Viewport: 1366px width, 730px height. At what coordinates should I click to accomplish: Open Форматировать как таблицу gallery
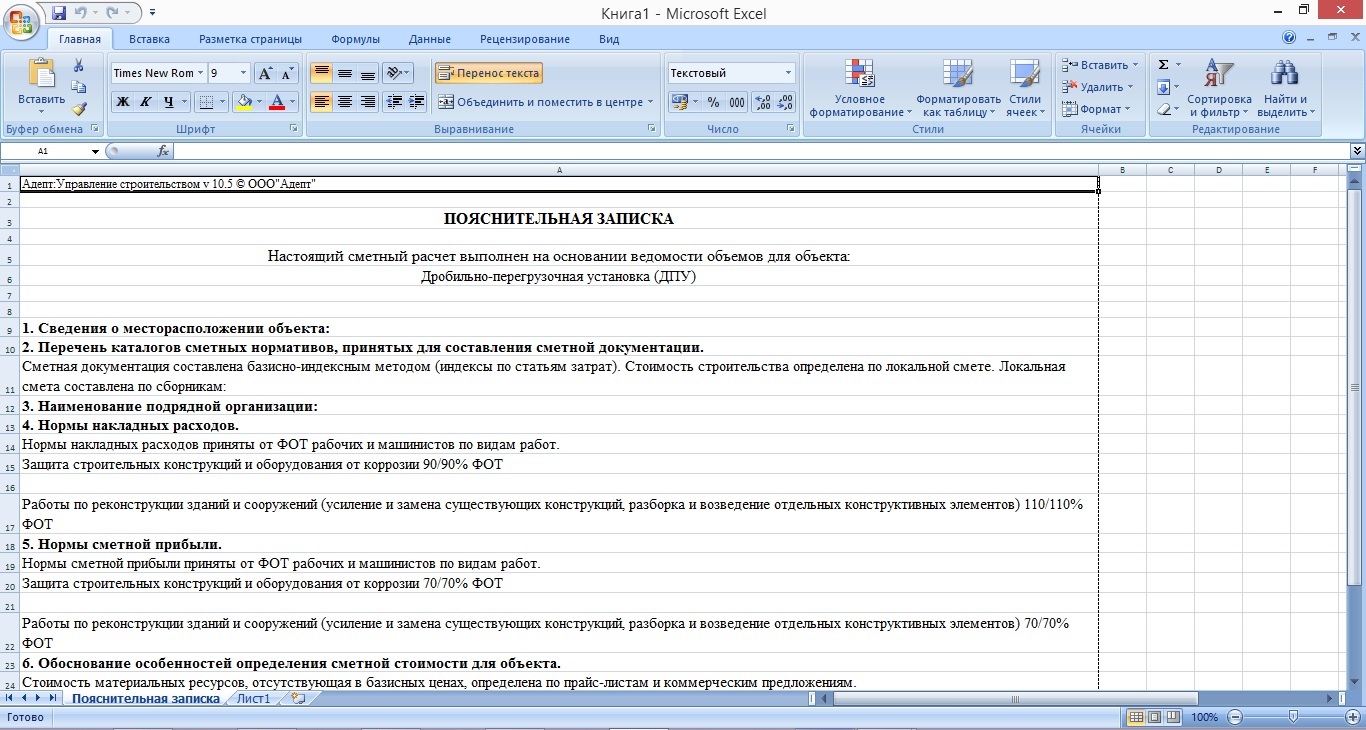pos(958,88)
